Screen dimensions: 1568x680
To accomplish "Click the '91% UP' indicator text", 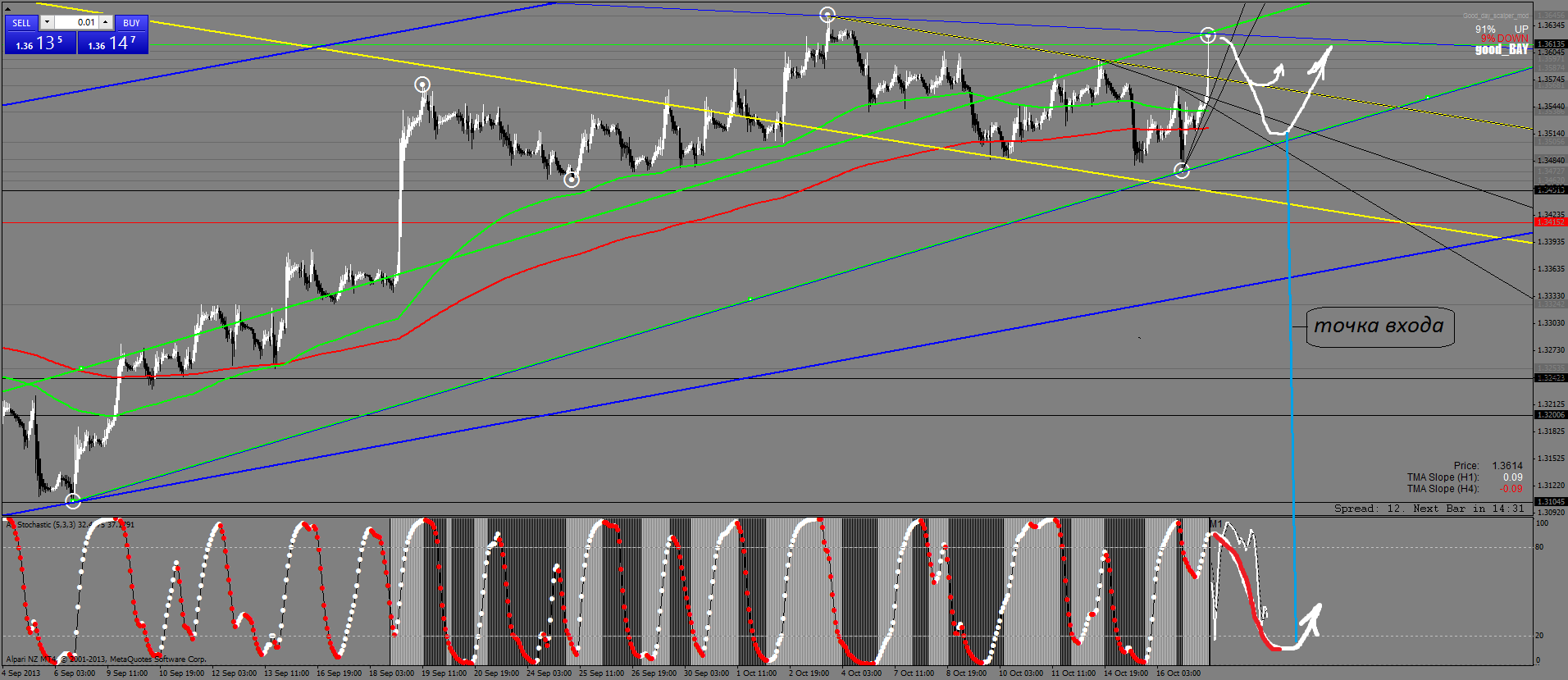I will (x=1502, y=29).
